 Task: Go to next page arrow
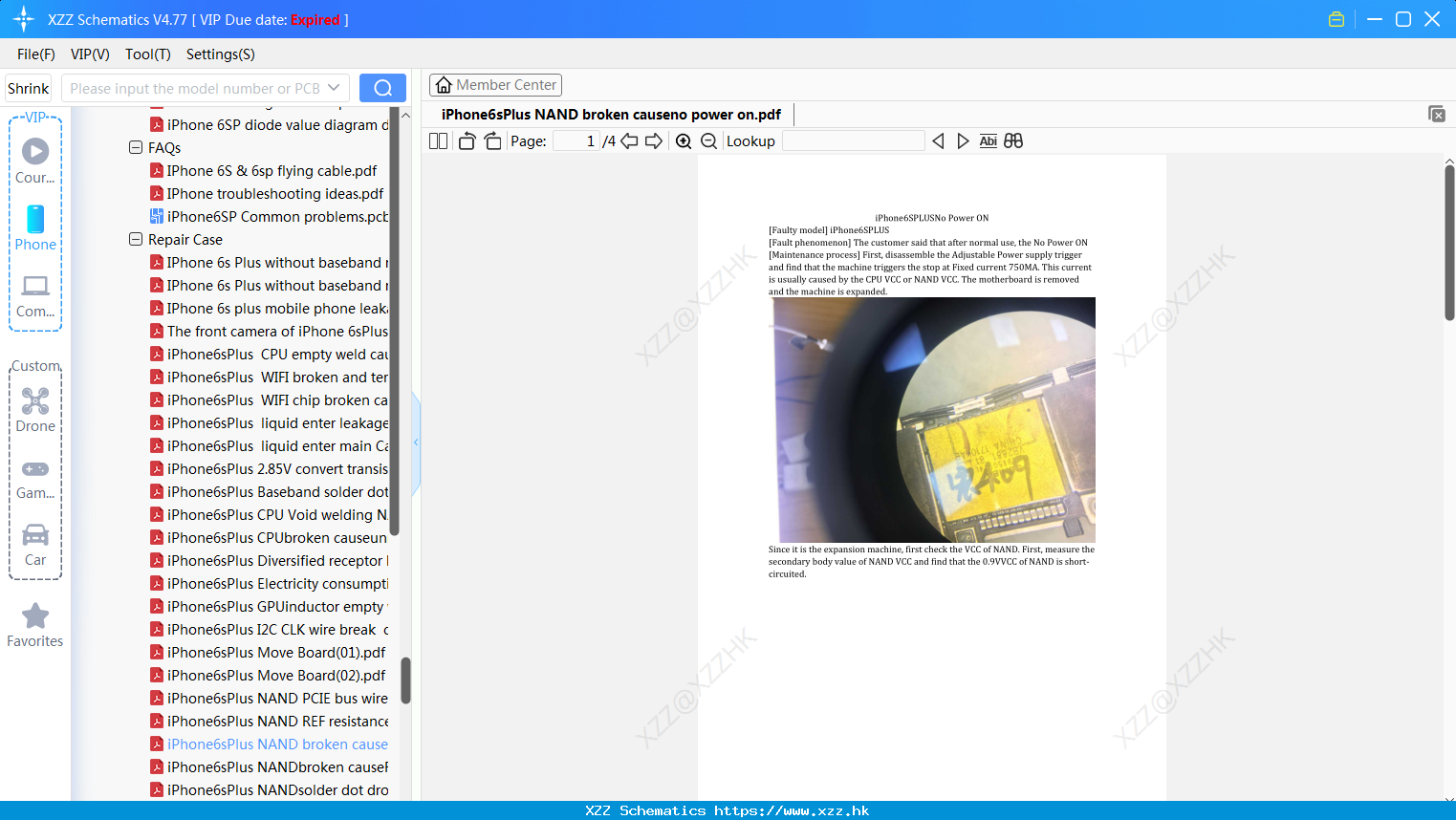(x=654, y=140)
